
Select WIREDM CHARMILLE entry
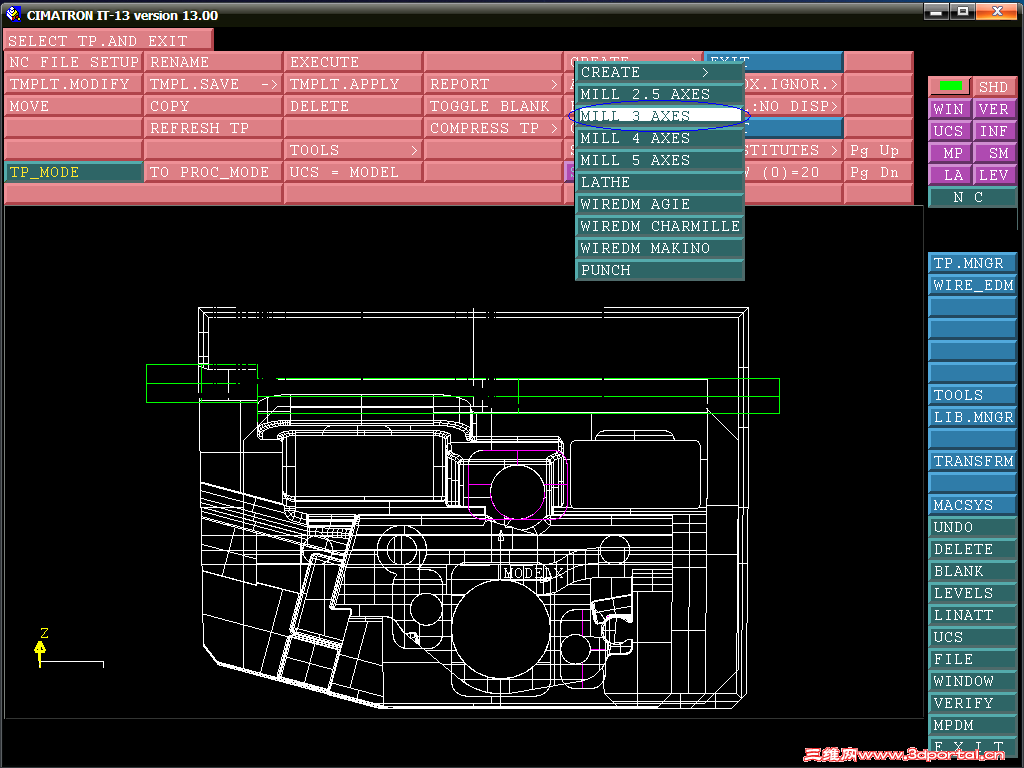click(660, 226)
